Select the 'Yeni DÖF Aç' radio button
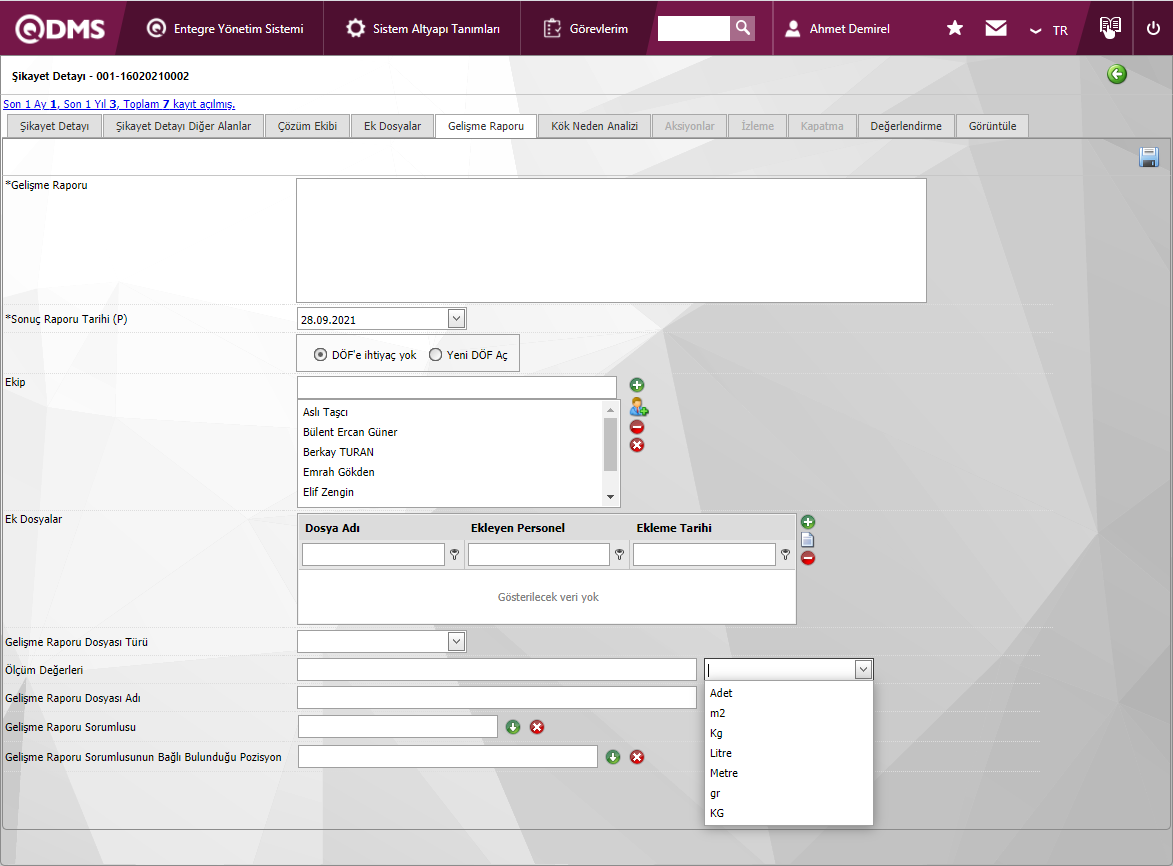This screenshot has height=866, width=1173. pos(435,354)
